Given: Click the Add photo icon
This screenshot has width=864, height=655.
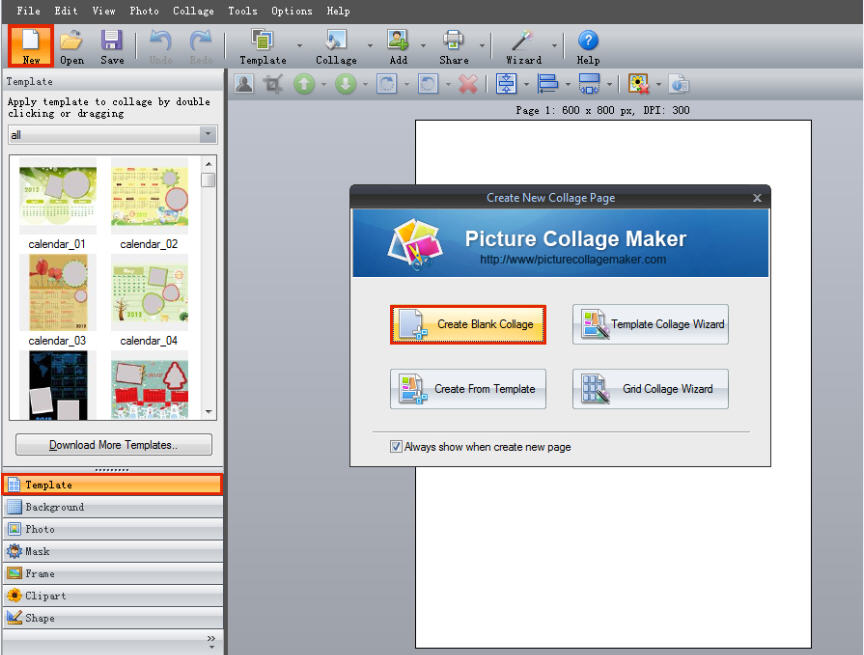Looking at the screenshot, I should point(398,42).
